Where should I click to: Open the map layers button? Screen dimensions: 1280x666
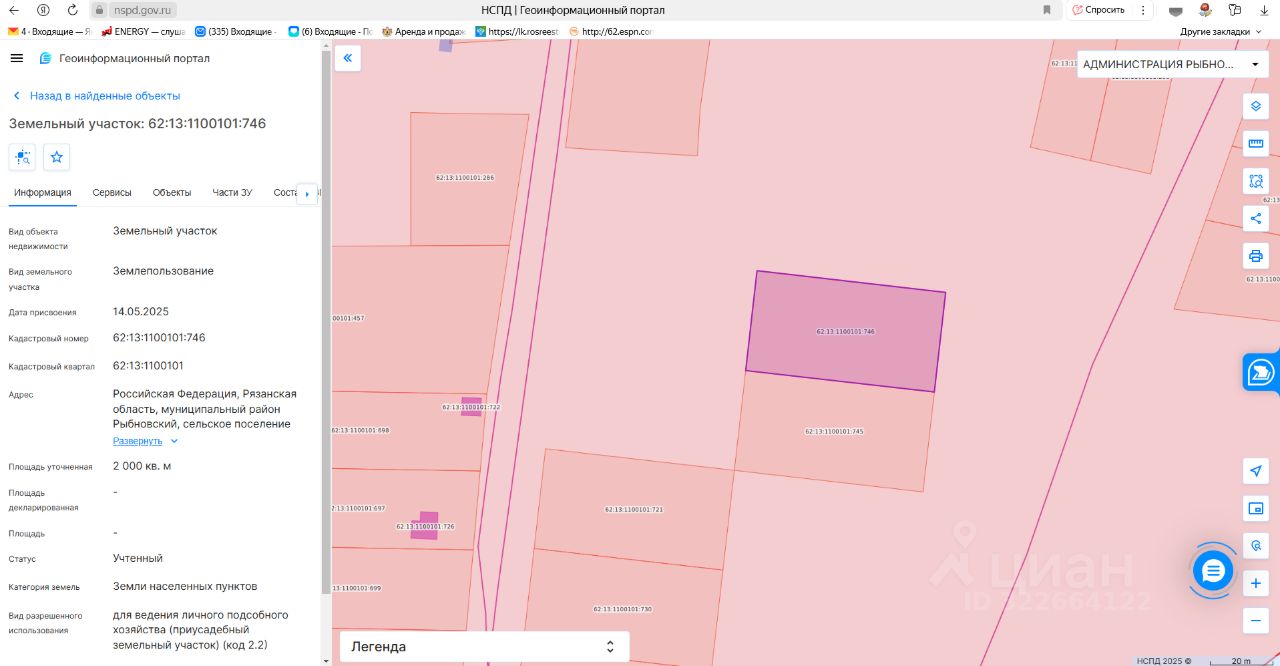point(1256,106)
